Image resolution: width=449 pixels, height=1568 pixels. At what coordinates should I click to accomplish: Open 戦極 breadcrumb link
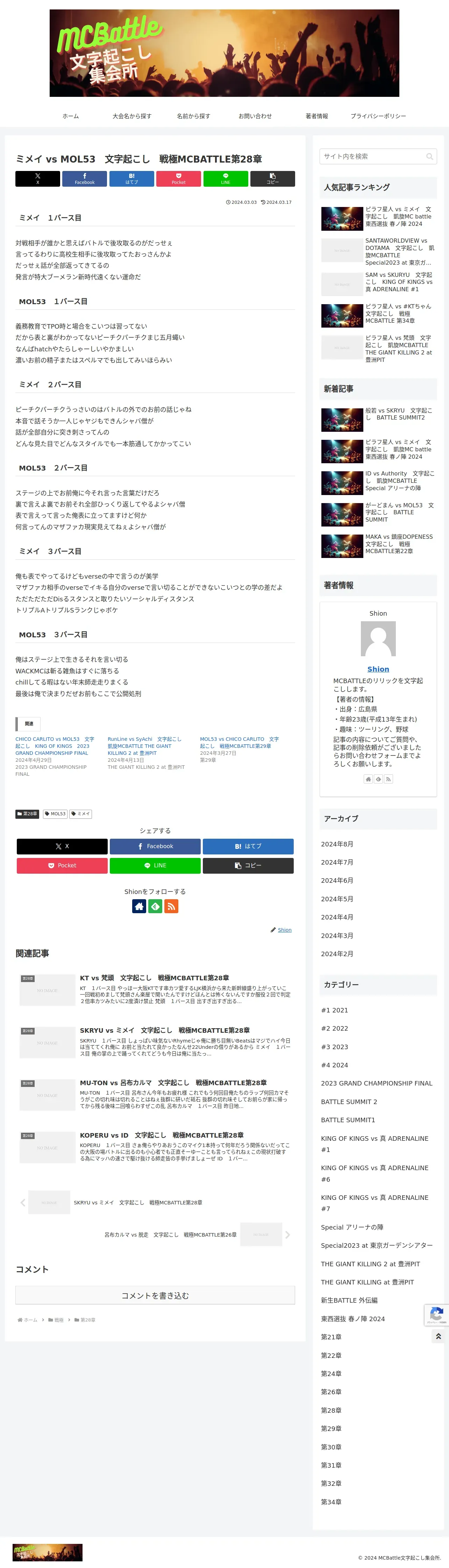pyautogui.click(x=59, y=1320)
